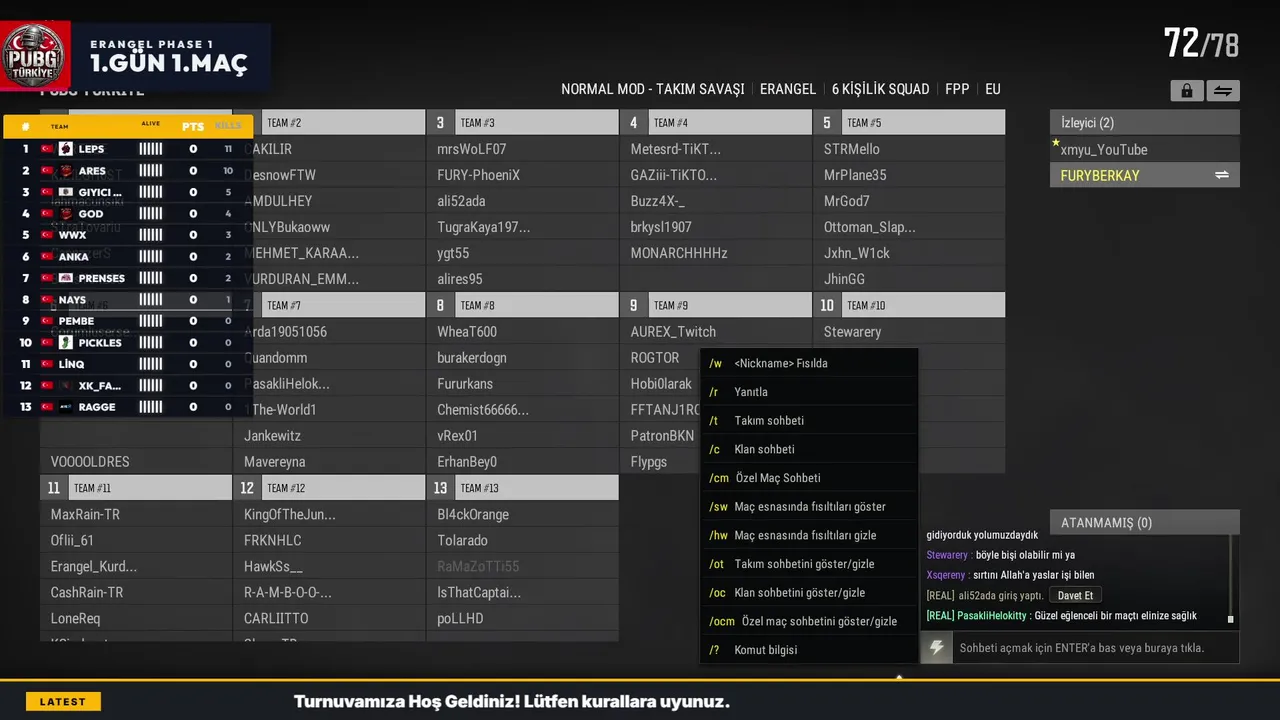Click the TEAM #7 slot header

[x=329, y=305]
